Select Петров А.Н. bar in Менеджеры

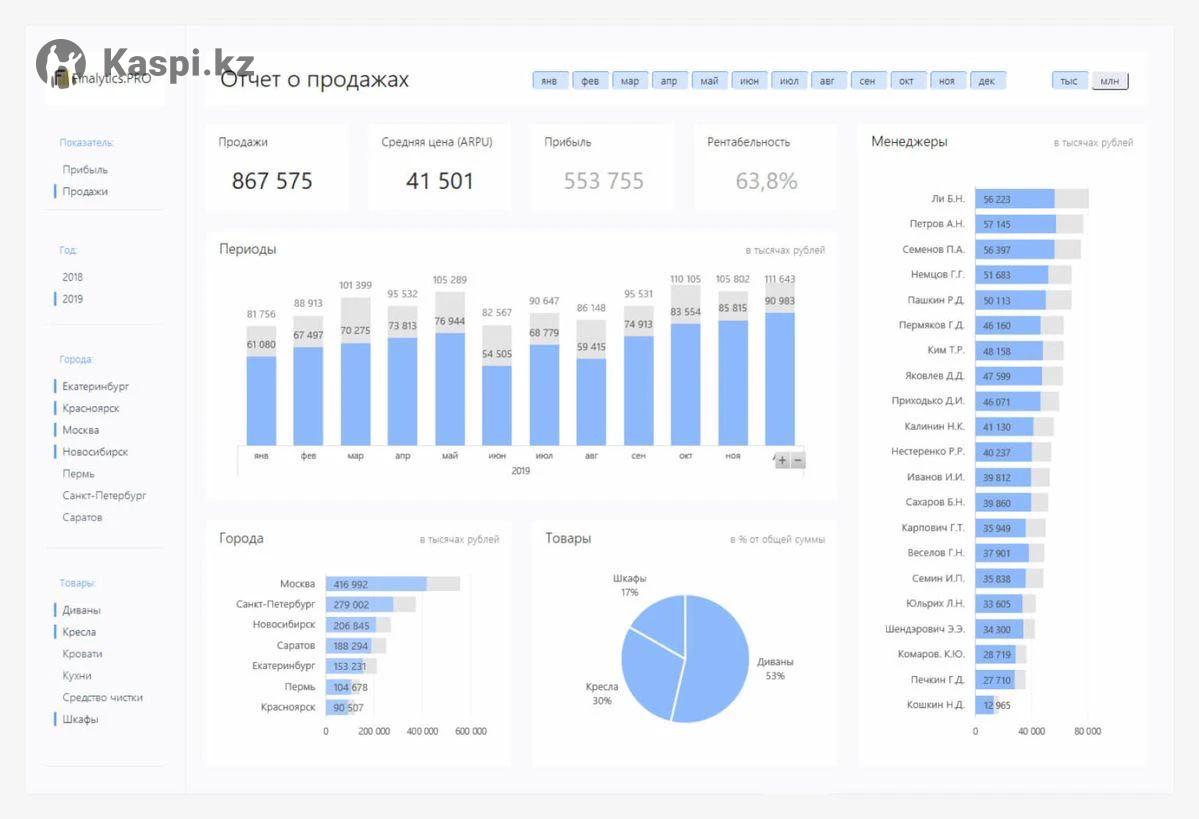(1015, 224)
